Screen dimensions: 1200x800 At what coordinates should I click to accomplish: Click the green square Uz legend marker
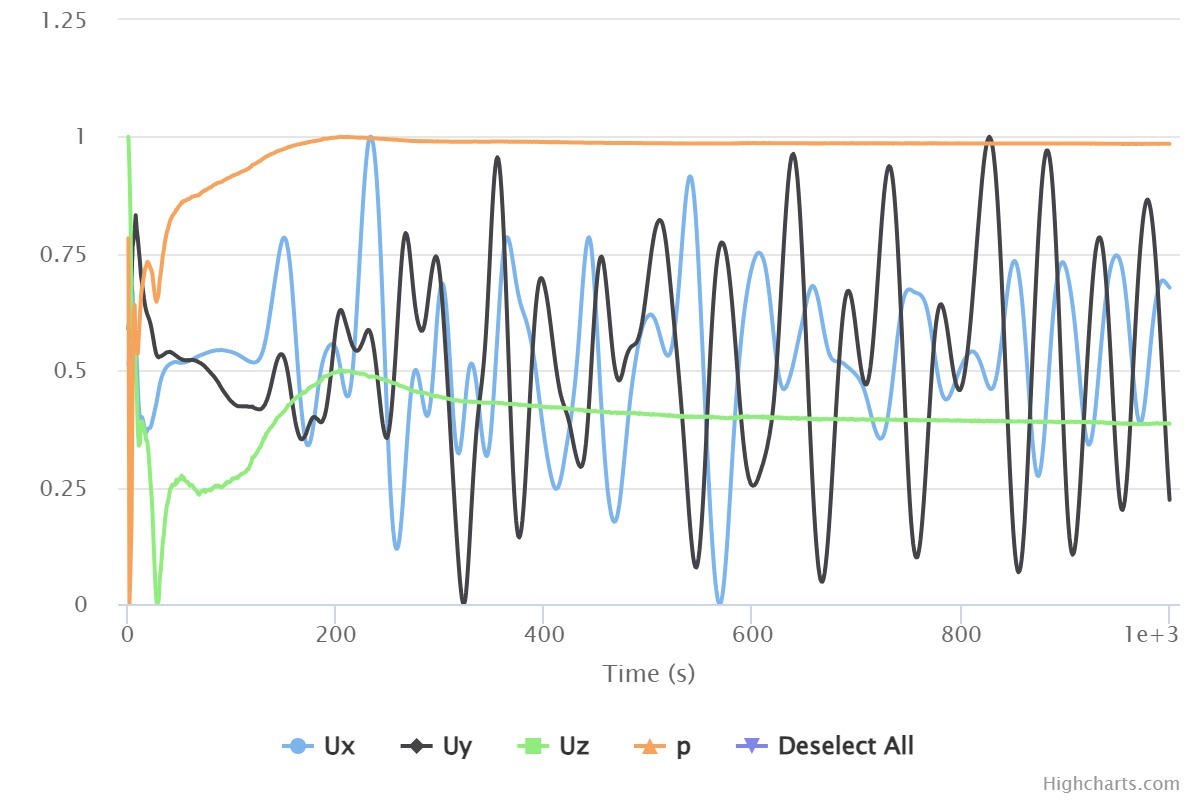533,746
